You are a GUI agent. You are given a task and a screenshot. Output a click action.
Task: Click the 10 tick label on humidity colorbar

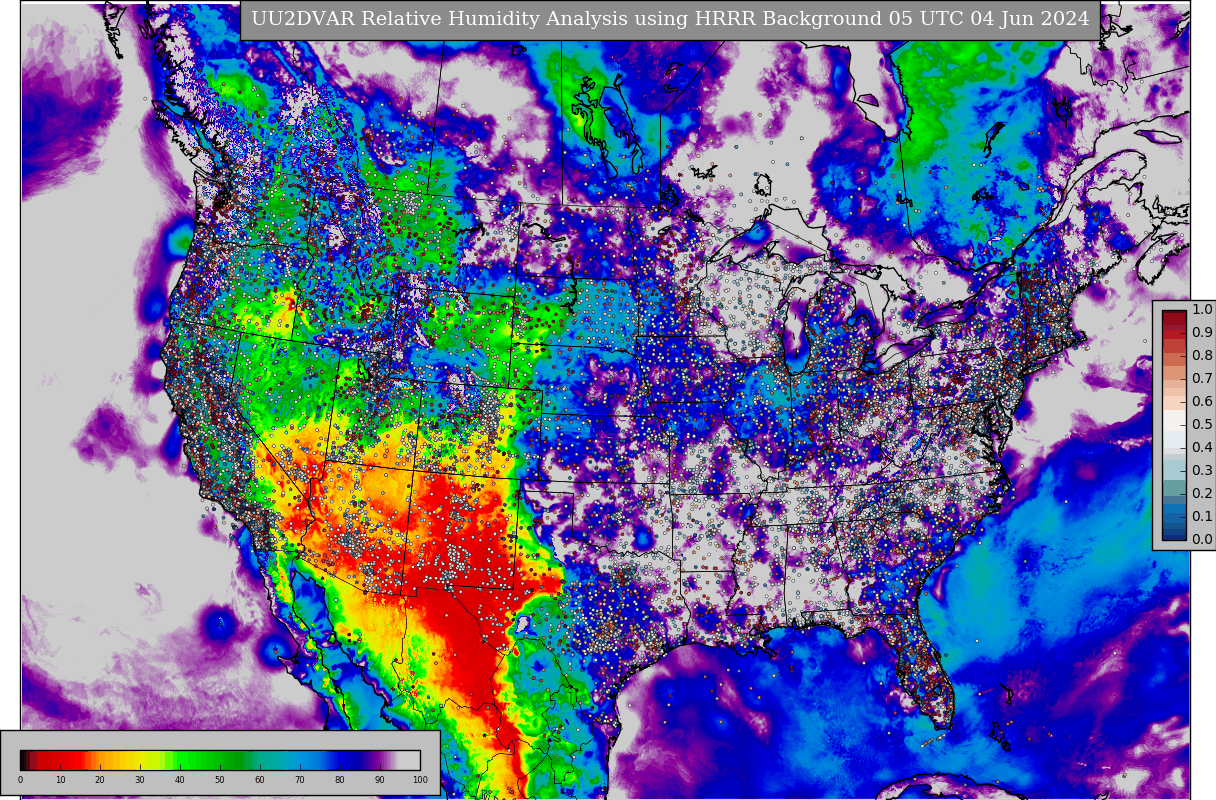pyautogui.click(x=60, y=780)
